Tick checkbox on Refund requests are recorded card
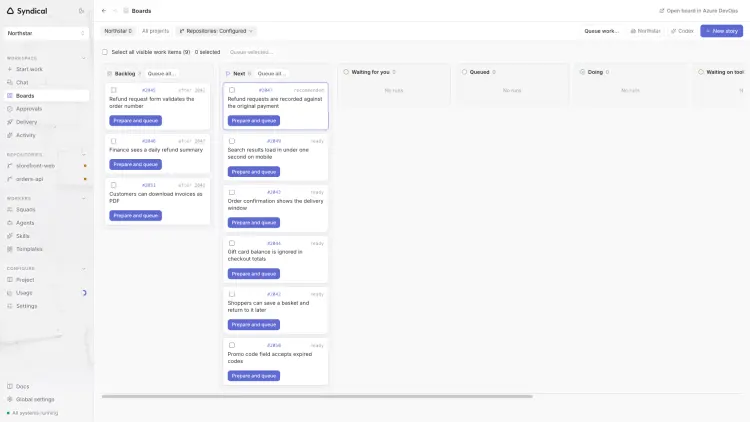750x422 pixels. [x=232, y=90]
